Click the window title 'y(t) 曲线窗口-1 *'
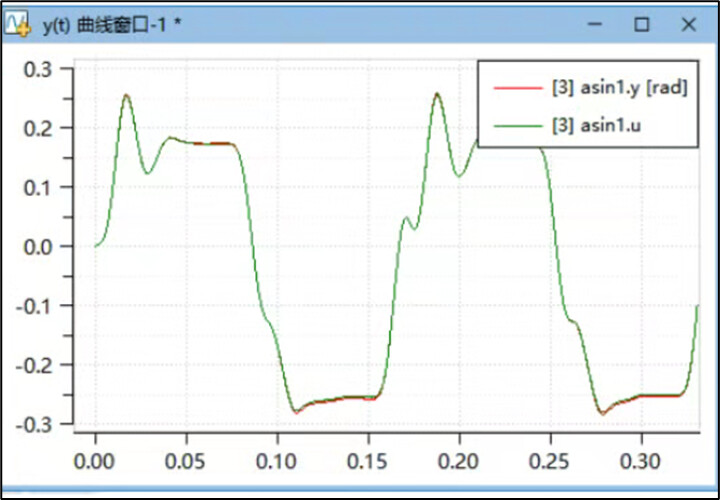 point(112,26)
